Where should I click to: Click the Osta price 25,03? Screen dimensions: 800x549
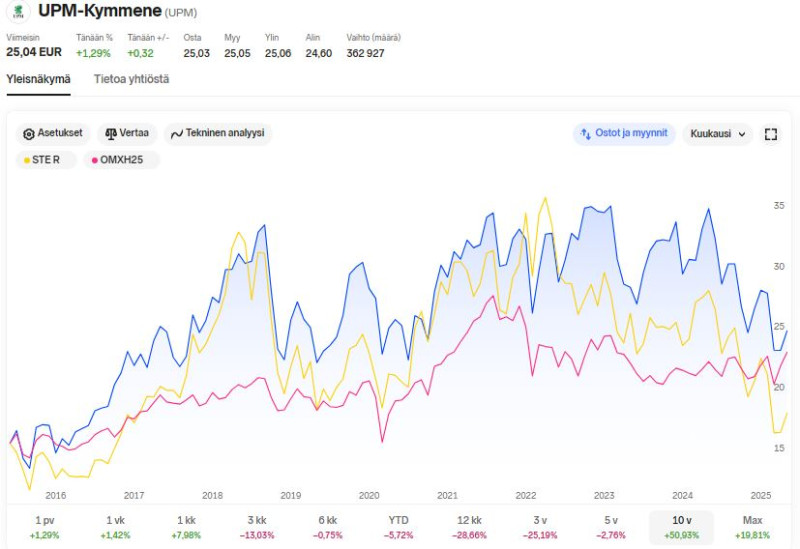point(196,53)
